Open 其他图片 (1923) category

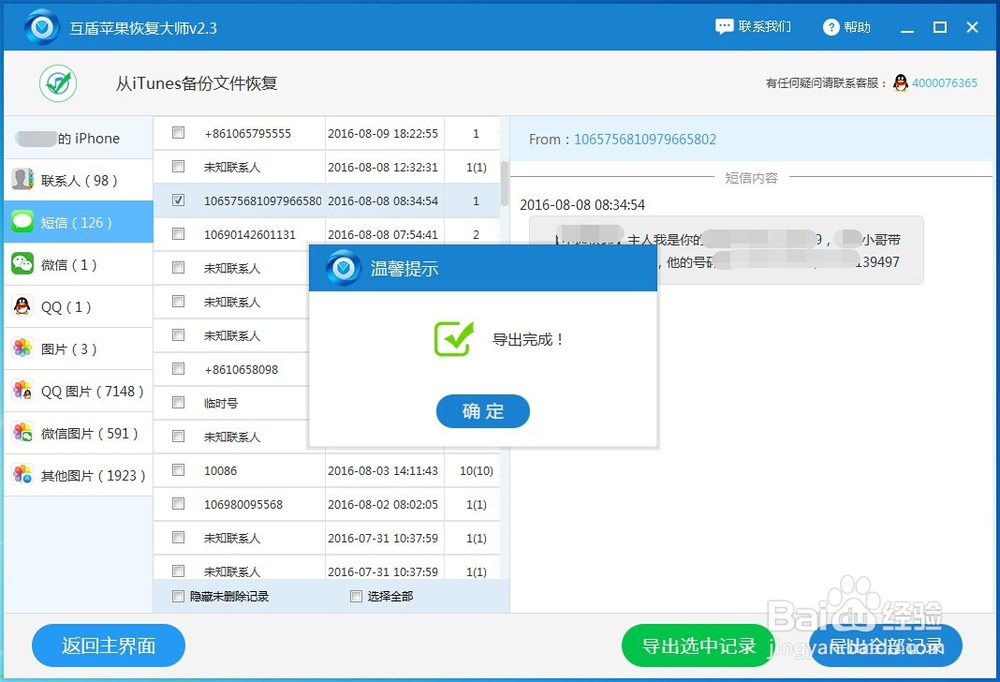pyautogui.click(x=78, y=475)
